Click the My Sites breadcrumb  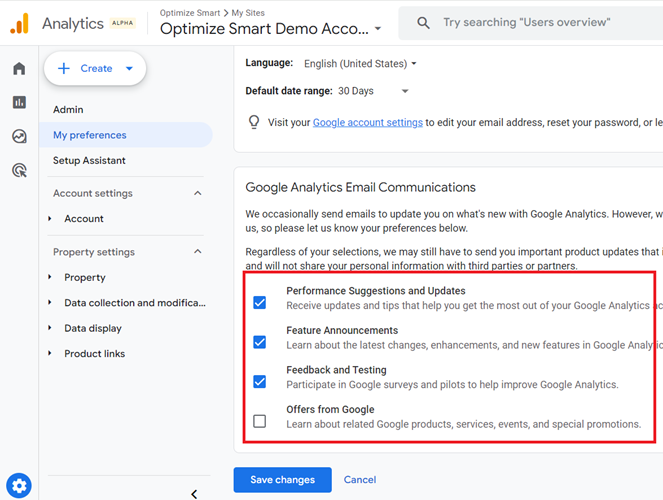point(248,13)
